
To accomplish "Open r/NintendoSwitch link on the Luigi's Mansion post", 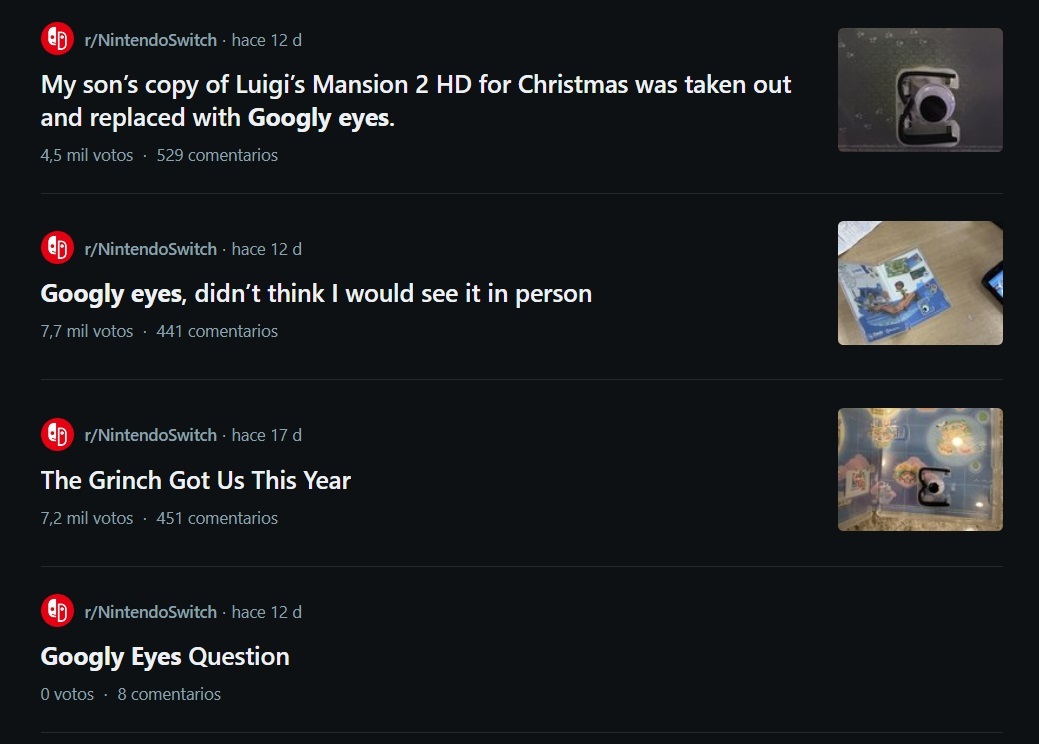I will pos(150,40).
